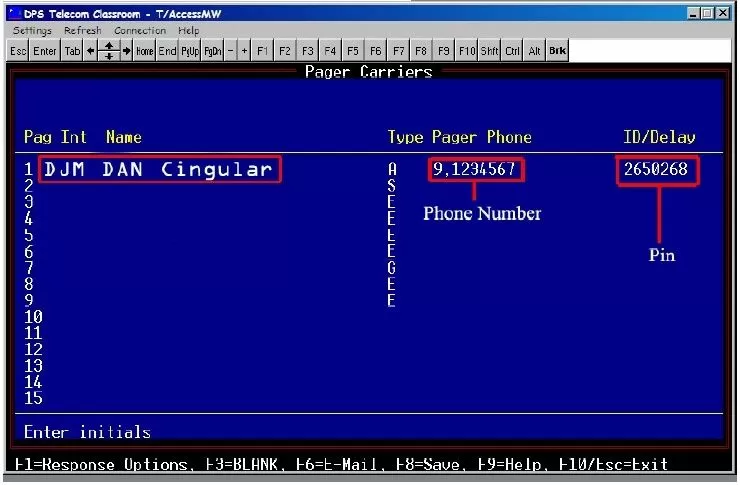Click the DJM initials in row 1
740x485 pixels.
point(64,169)
